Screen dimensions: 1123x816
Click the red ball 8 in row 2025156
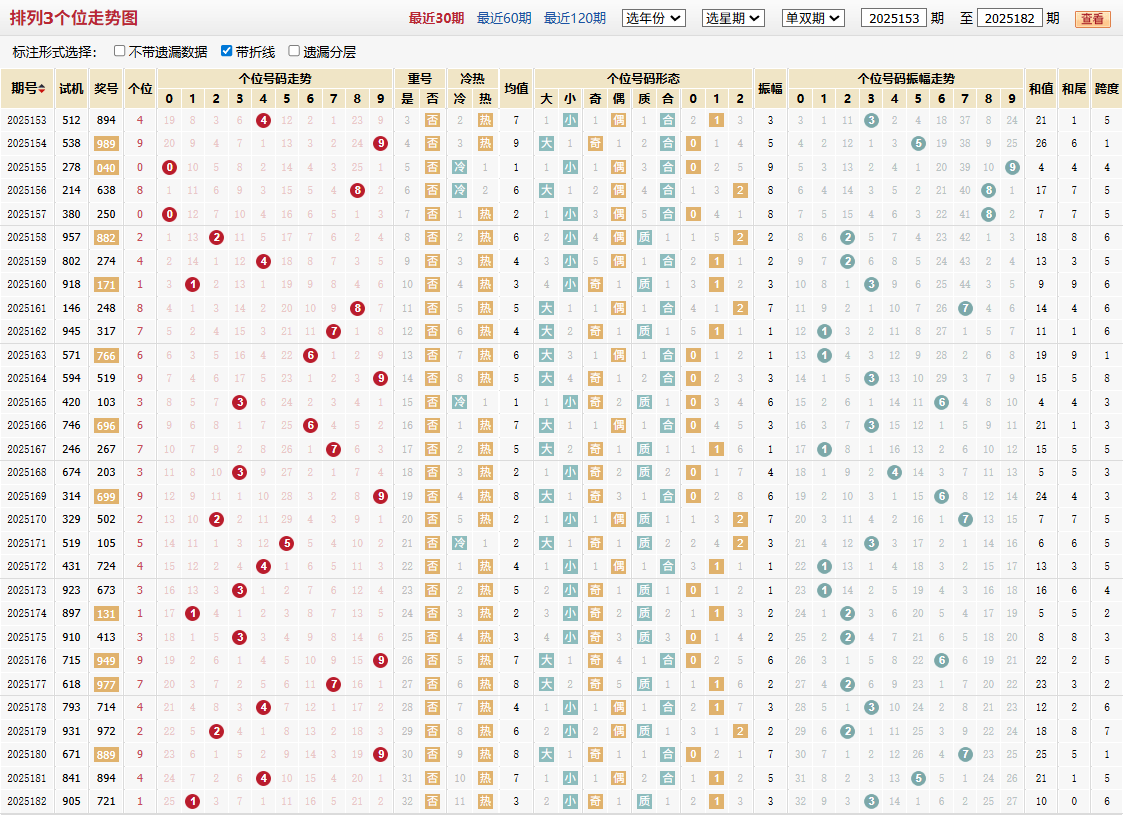tap(357, 191)
